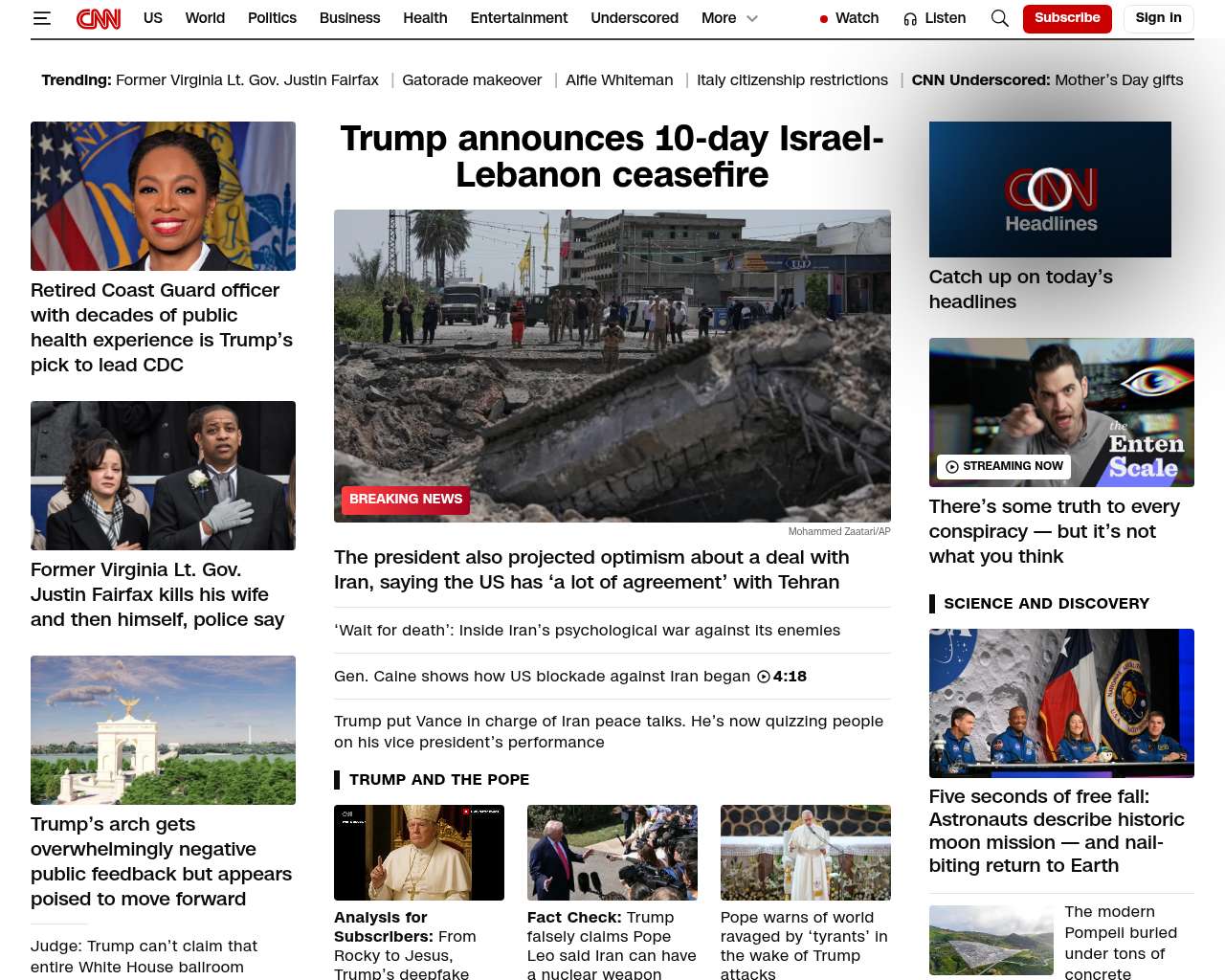Open Vance Iran peace talks story
This screenshot has width=1225, height=980.
609,731
